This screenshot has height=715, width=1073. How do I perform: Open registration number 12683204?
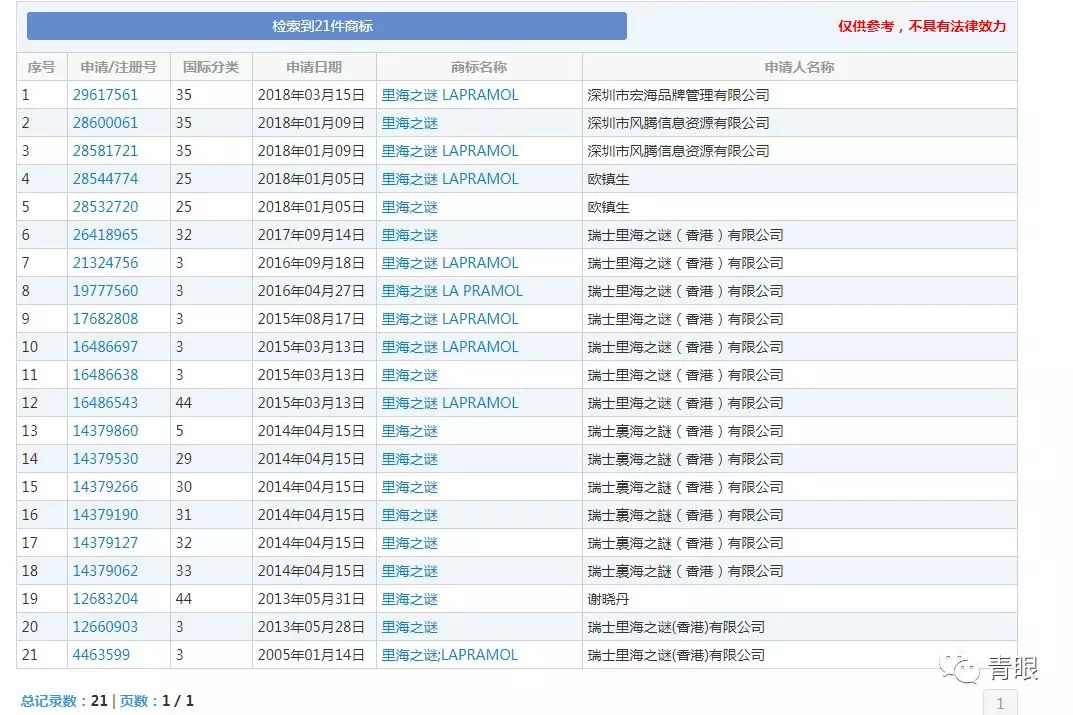[105, 599]
